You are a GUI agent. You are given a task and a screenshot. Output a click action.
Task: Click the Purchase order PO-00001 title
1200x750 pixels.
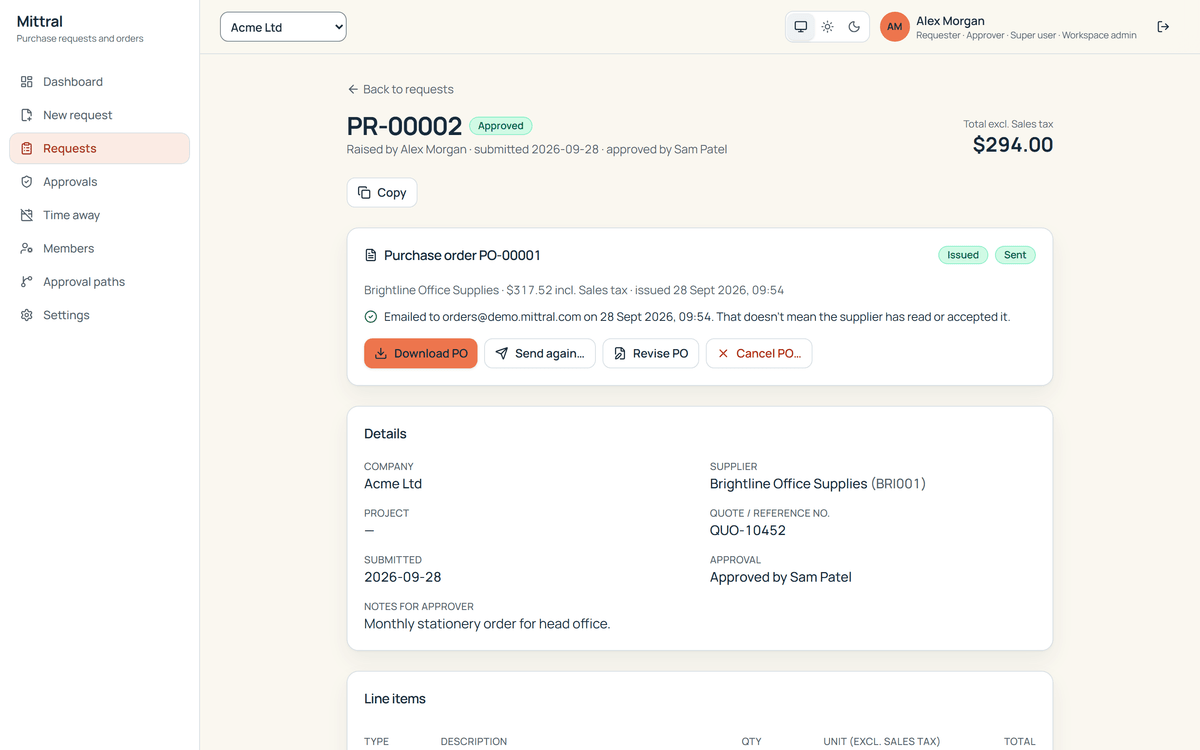[462, 255]
